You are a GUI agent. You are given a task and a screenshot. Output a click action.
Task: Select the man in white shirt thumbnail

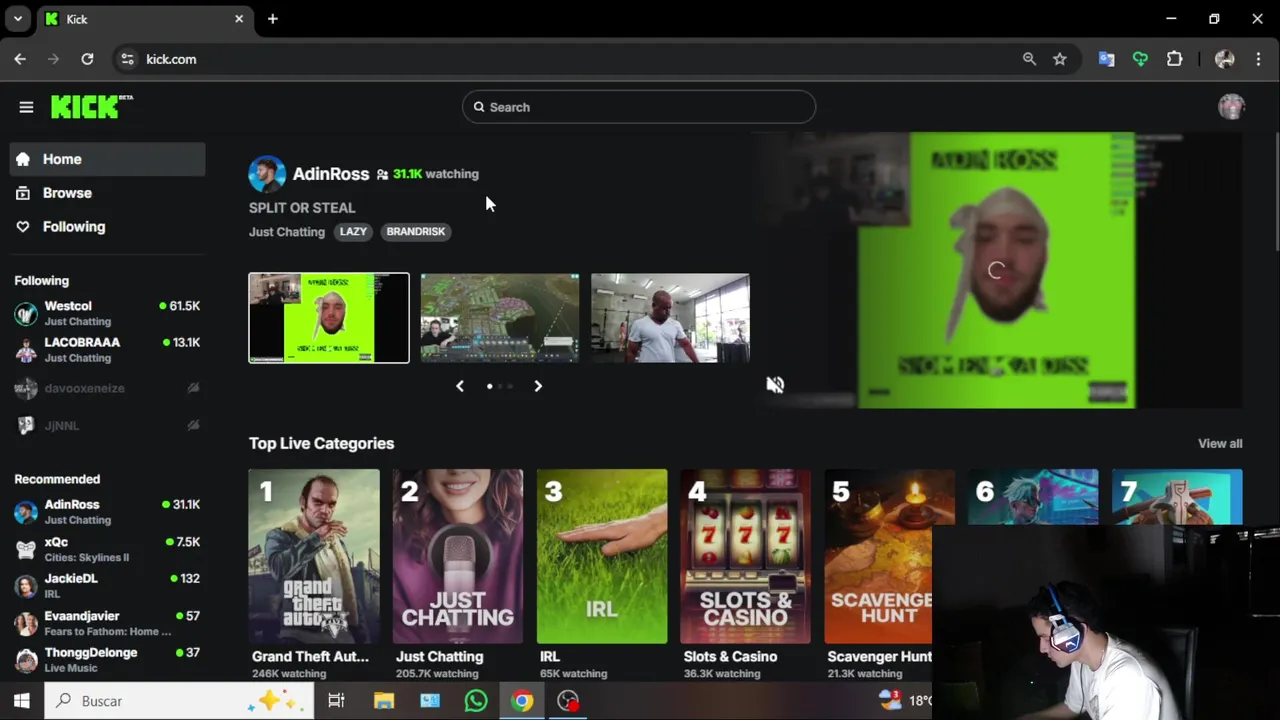[670, 318]
